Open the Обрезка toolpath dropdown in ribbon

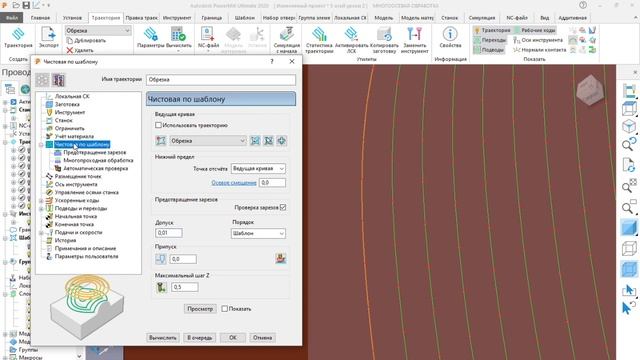pos(127,31)
